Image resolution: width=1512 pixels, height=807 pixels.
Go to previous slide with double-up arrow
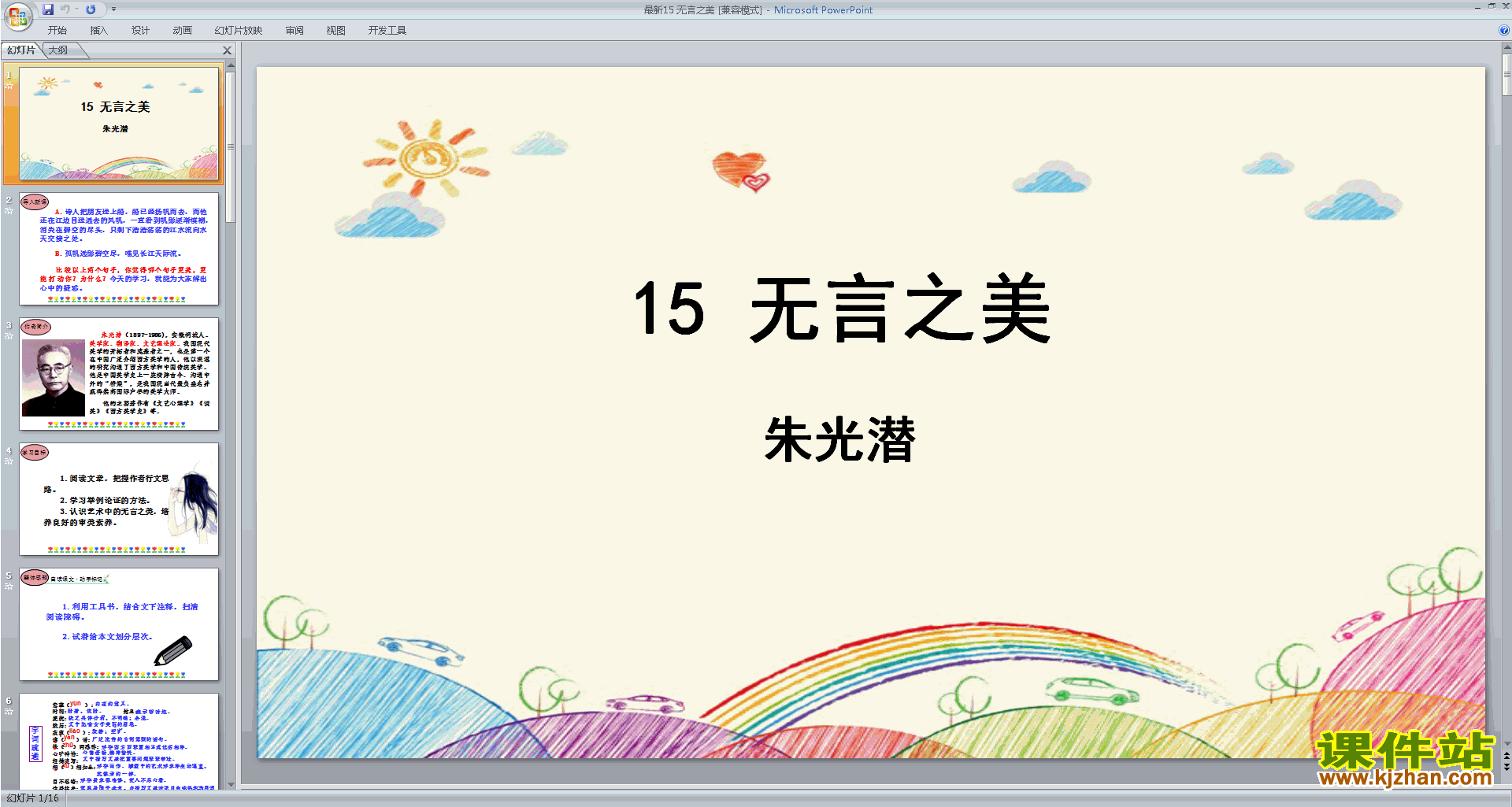[1506, 756]
